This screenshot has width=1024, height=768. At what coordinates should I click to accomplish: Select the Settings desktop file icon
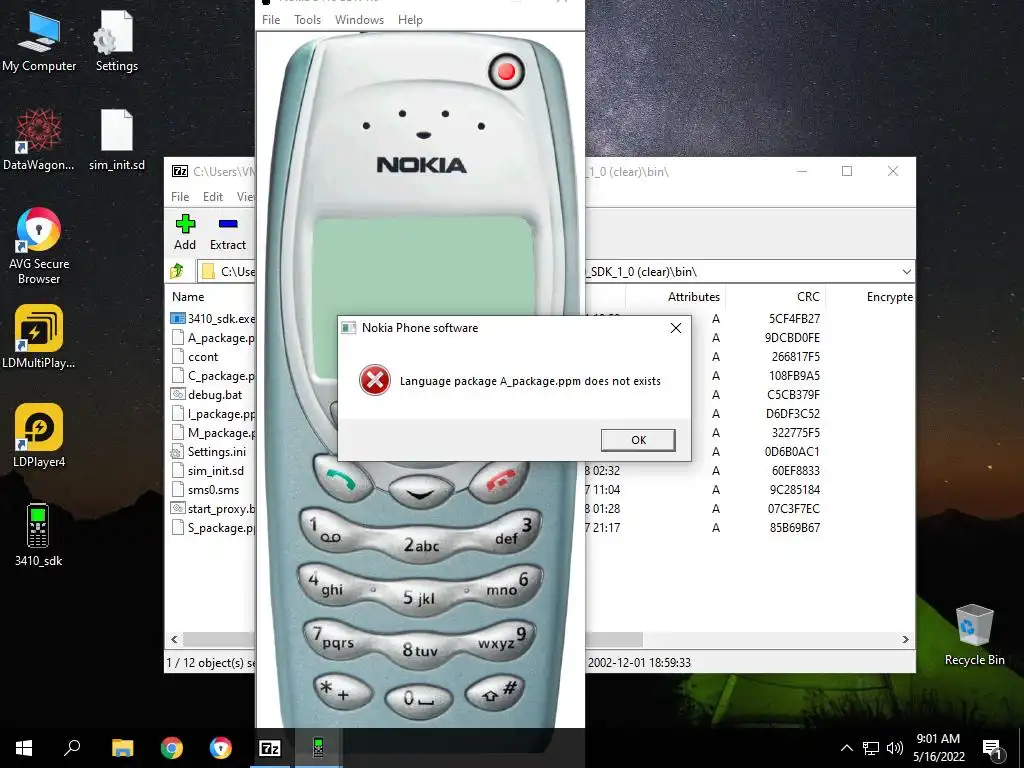117,42
